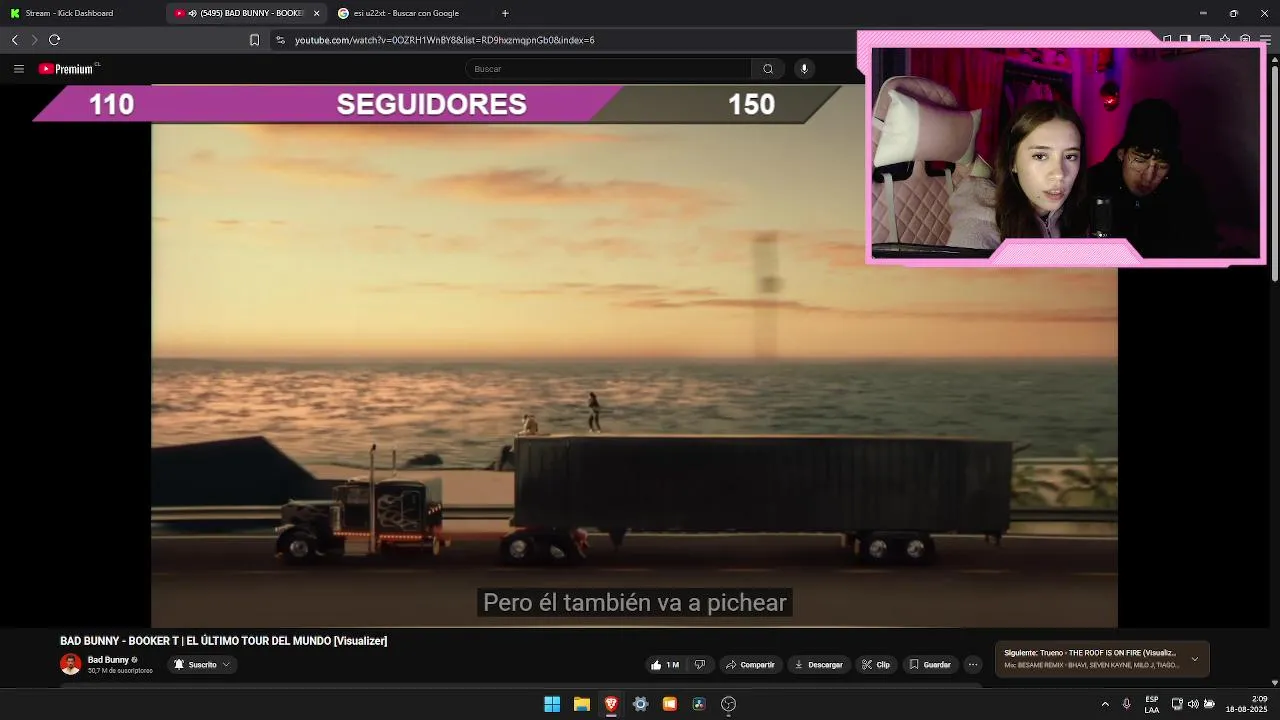Toggle the Suscrito subscription button
The height and width of the screenshot is (720, 1280).
click(x=201, y=665)
